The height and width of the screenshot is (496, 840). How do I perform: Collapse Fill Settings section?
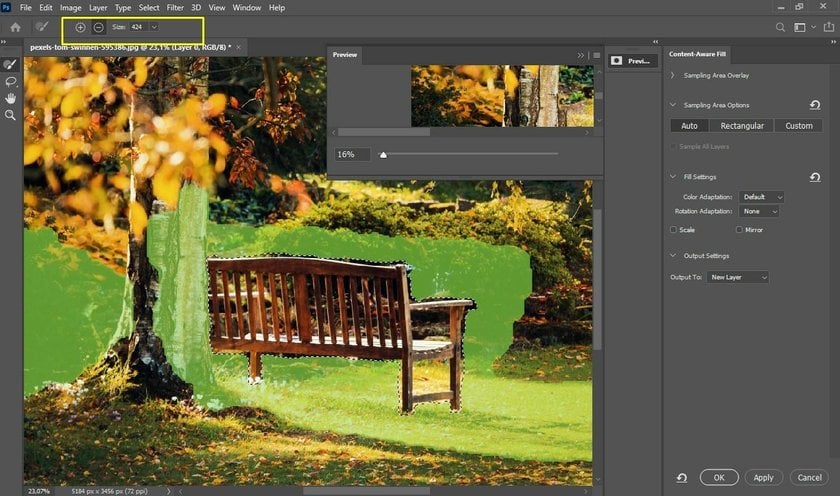[x=673, y=177]
